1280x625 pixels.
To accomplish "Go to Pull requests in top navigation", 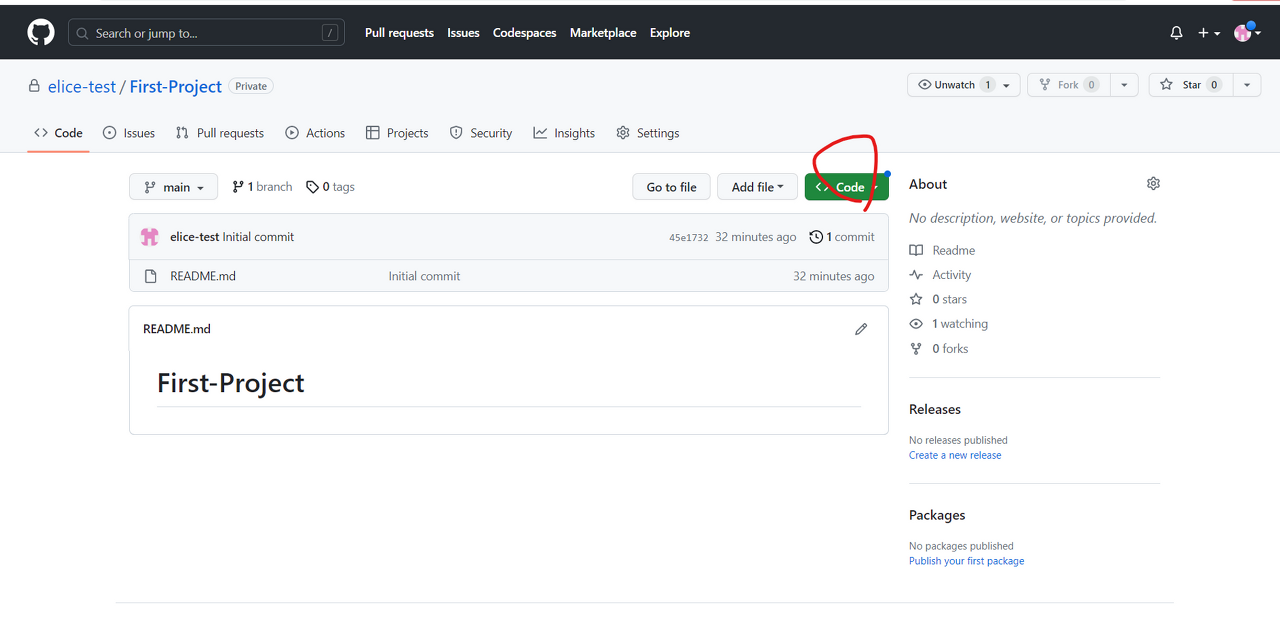I will click(x=399, y=33).
